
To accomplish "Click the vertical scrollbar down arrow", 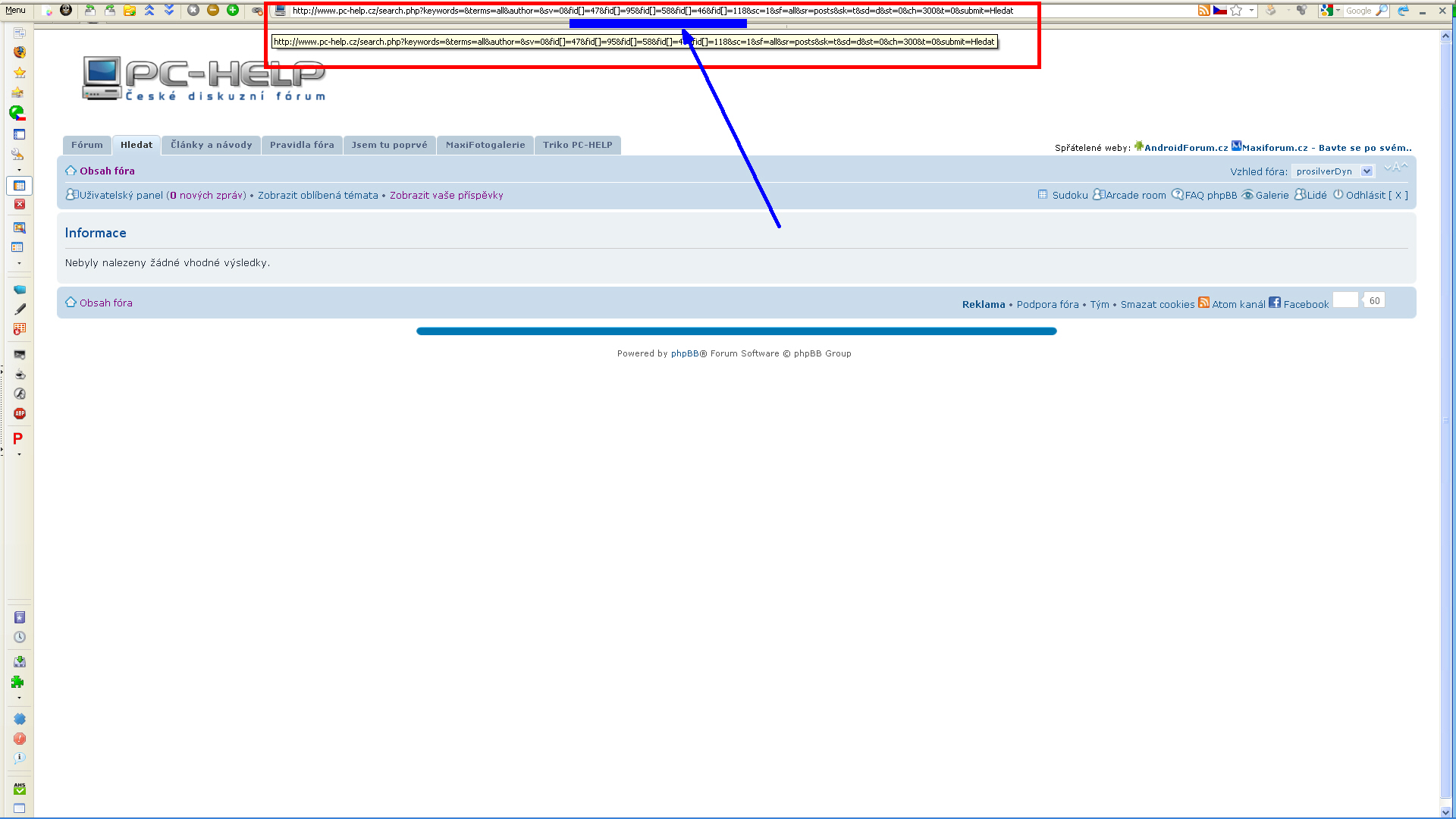I will pyautogui.click(x=1446, y=812).
